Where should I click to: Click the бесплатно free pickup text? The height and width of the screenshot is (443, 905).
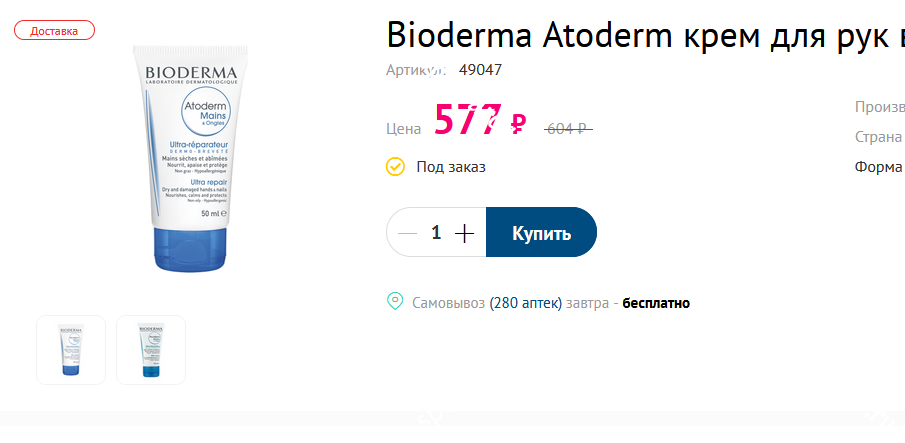pyautogui.click(x=656, y=303)
